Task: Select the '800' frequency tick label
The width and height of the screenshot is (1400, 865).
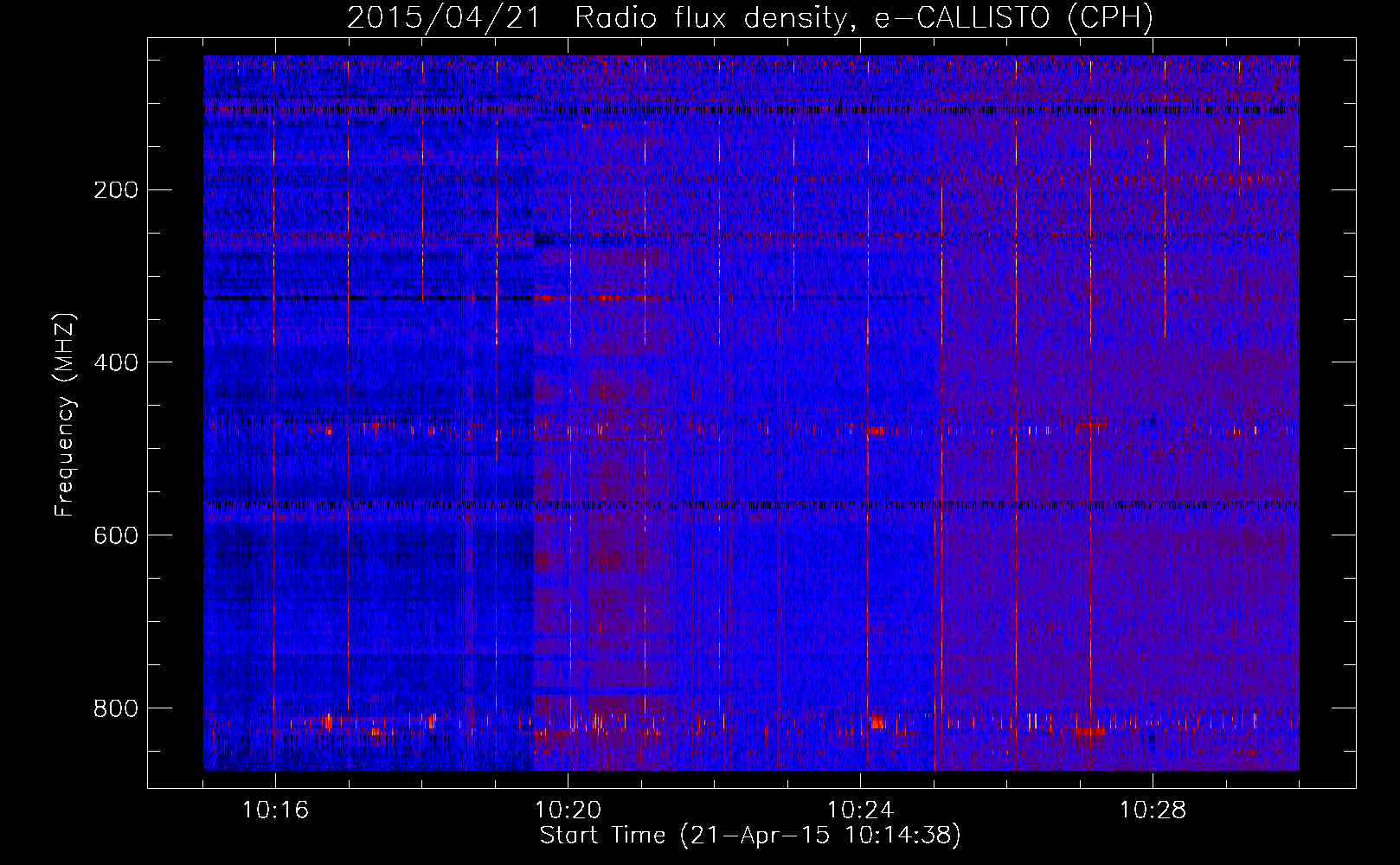Action: [x=116, y=708]
